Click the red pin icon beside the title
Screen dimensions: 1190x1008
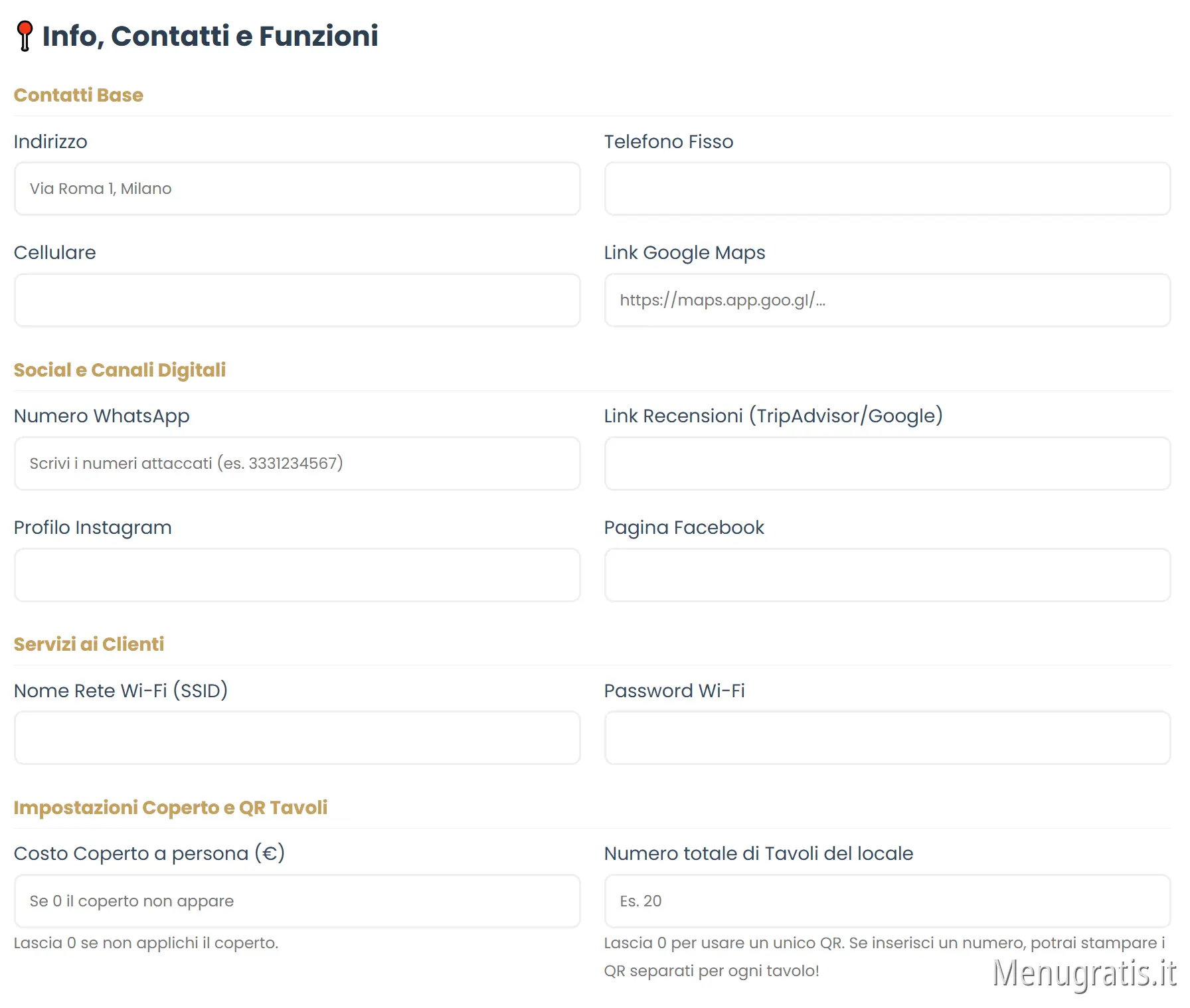coord(25,36)
